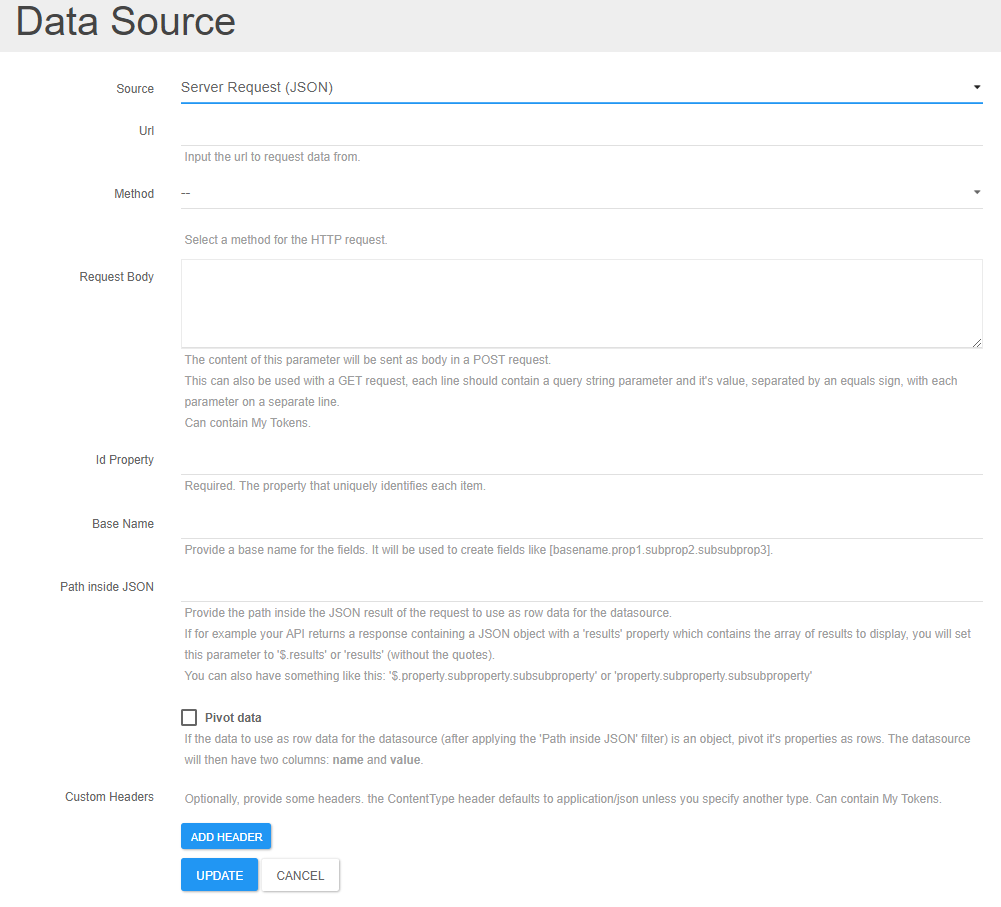Screen dimensions: 1001x907
Task: Focus the Url input field
Action: [581, 131]
